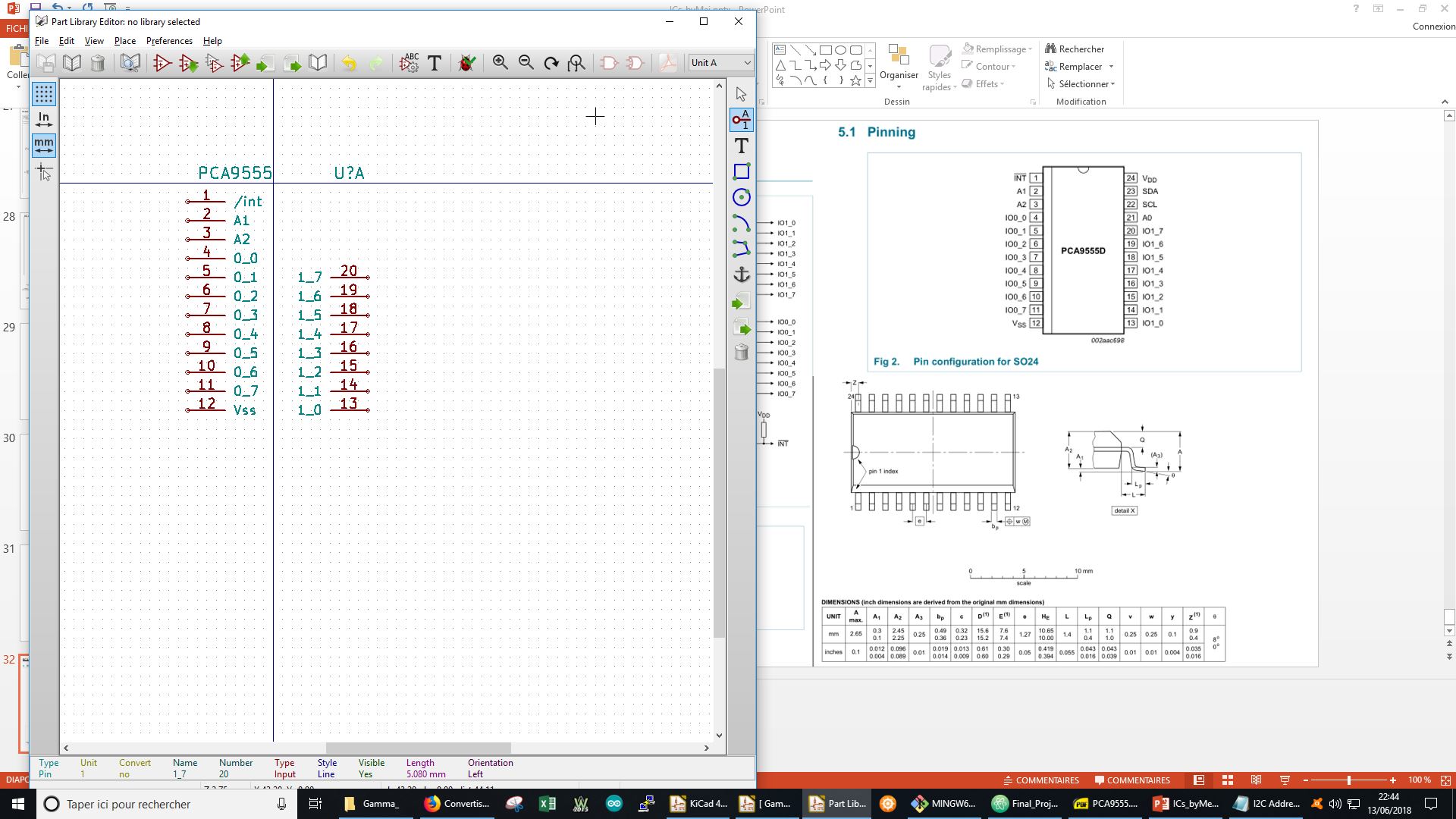
Task: Switch units to inches
Action: click(44, 119)
